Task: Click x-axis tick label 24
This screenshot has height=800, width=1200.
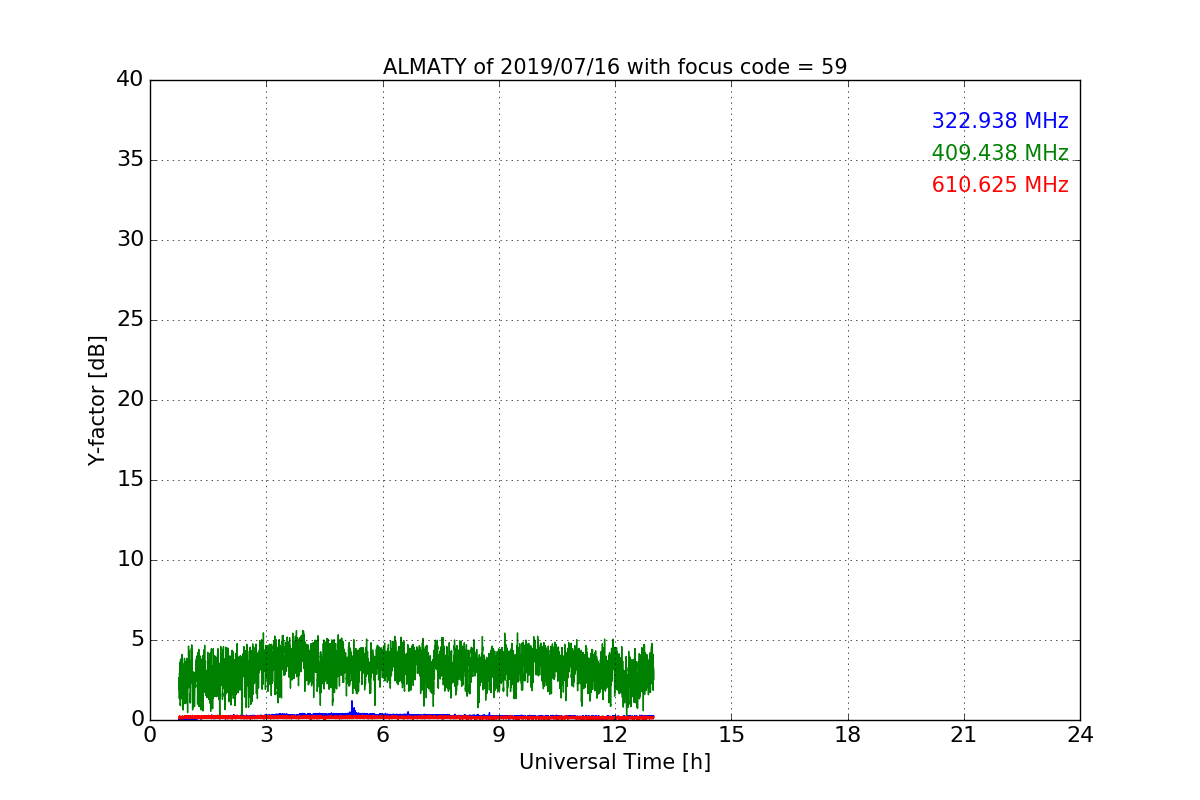Action: pyautogui.click(x=1080, y=735)
